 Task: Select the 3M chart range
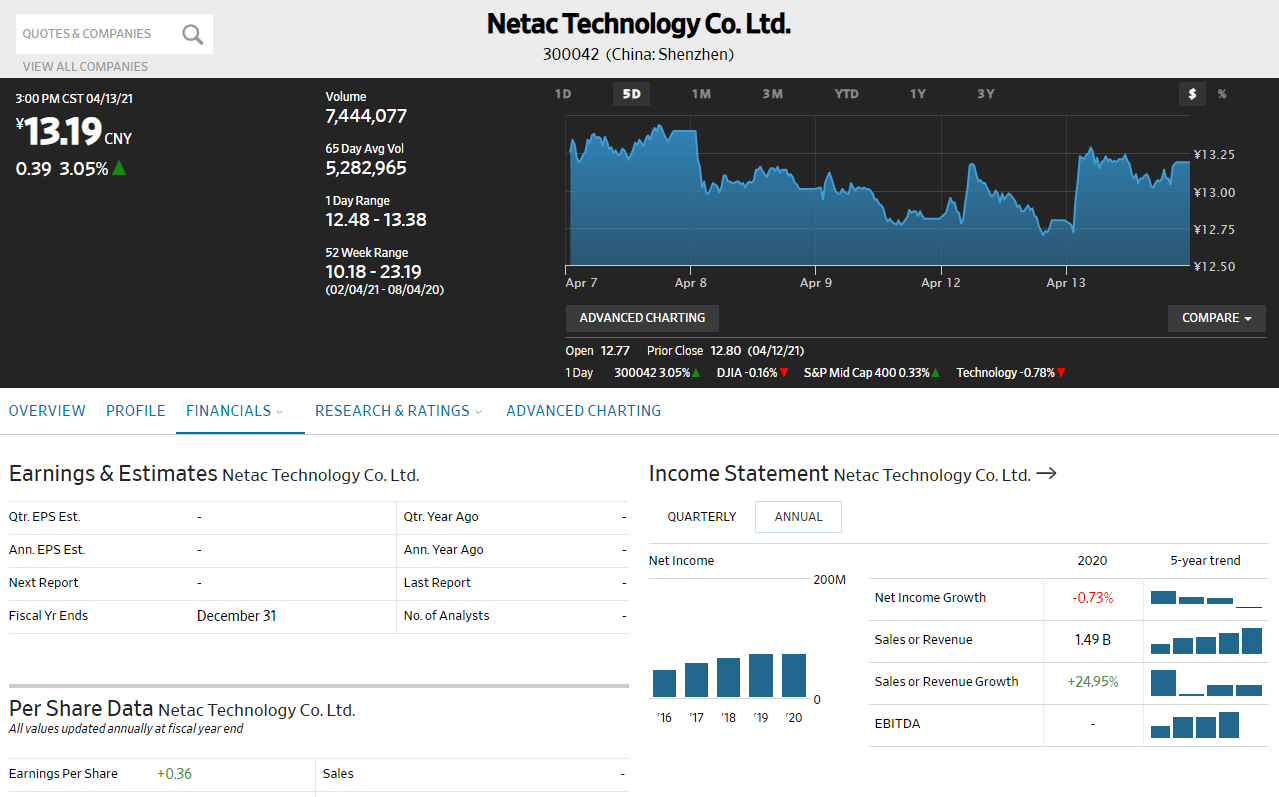click(772, 94)
